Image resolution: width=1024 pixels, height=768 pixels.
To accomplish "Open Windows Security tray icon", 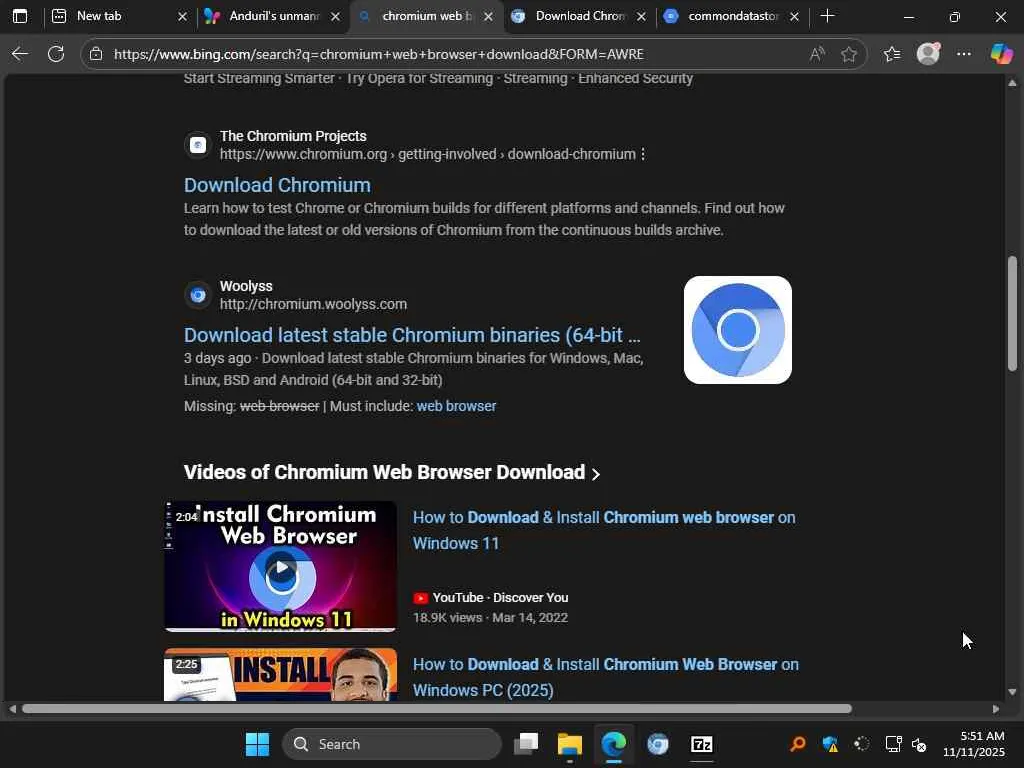I will (x=830, y=744).
